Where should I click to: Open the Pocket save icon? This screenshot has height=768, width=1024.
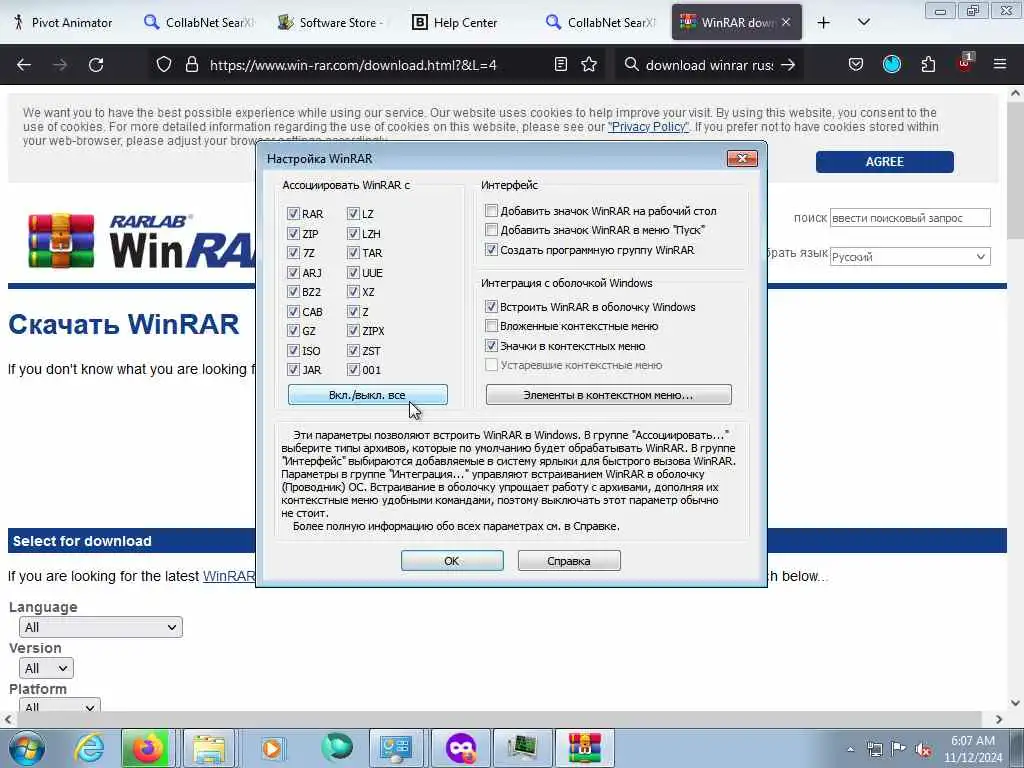coord(856,65)
